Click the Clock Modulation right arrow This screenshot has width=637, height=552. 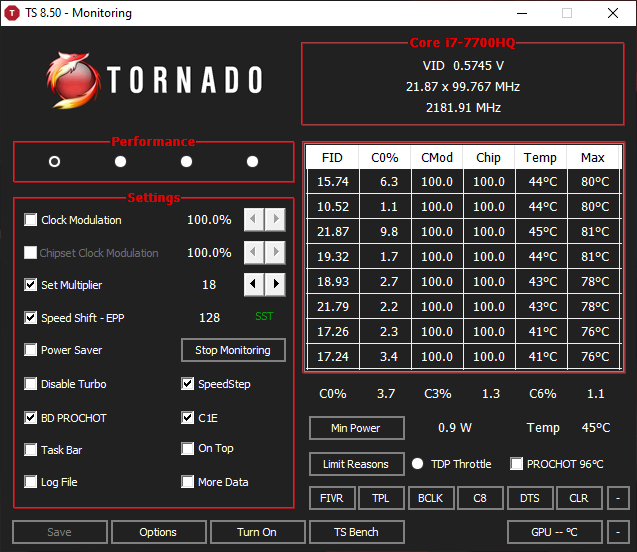pyautogui.click(x=275, y=219)
